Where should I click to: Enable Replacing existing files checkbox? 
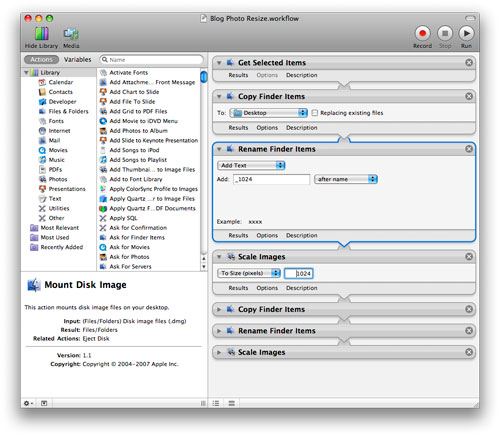pyautogui.click(x=314, y=113)
